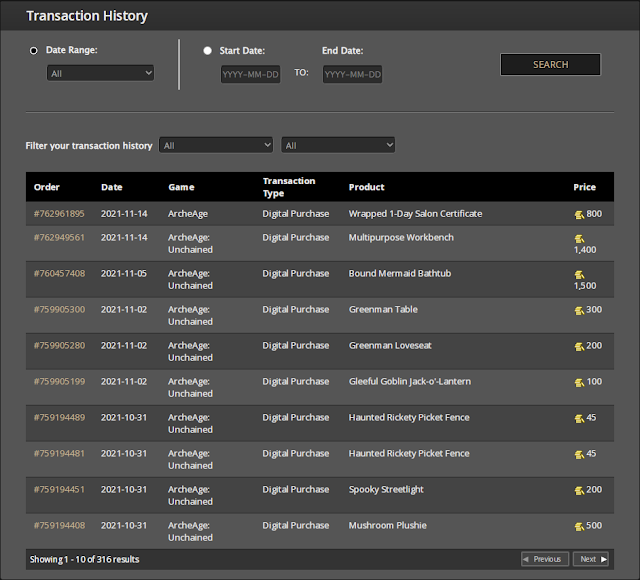This screenshot has width=640, height=580.
Task: Open order #762961895
Action: pyautogui.click(x=59, y=214)
